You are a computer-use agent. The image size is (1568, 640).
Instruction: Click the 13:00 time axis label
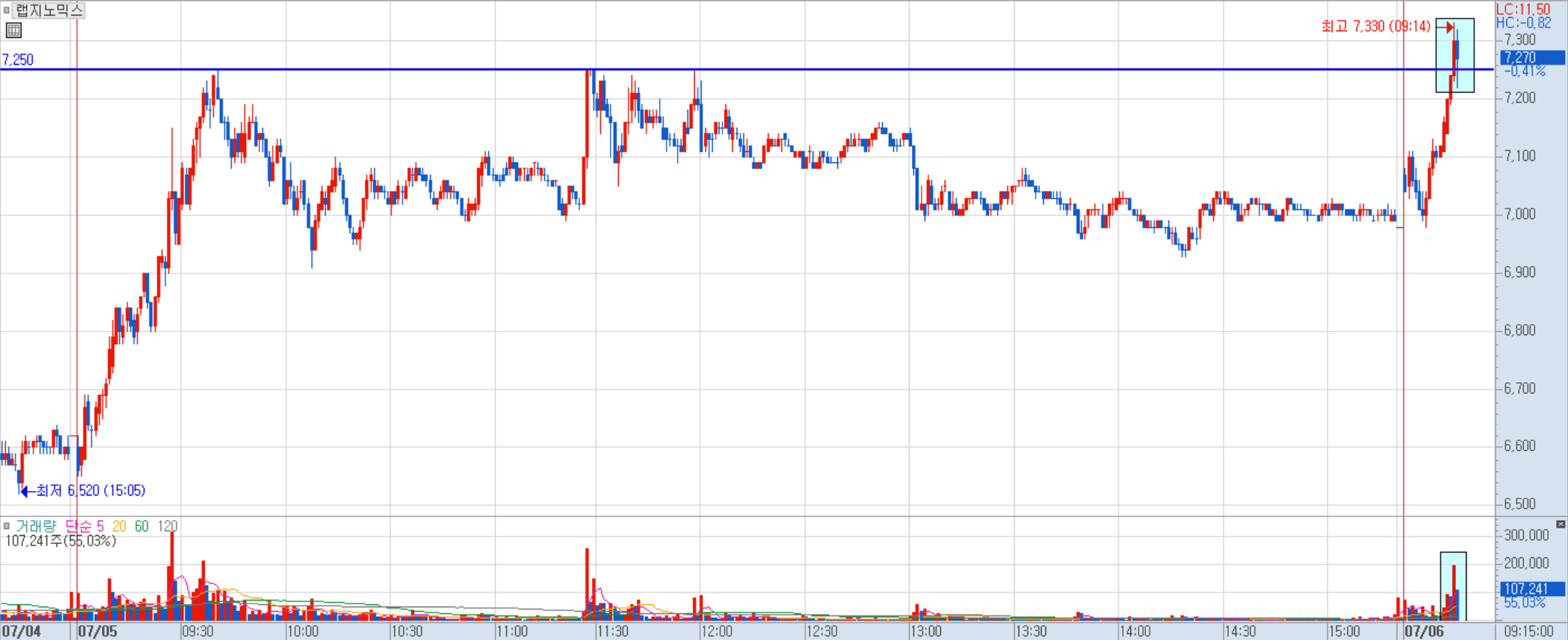tap(926, 632)
